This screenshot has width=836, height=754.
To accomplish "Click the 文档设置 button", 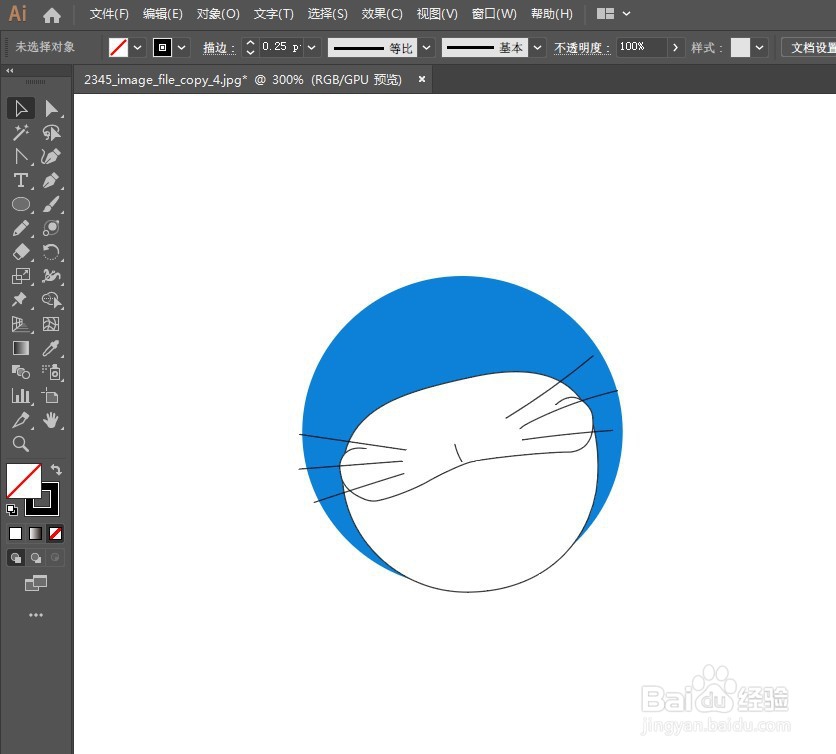I will coord(810,47).
